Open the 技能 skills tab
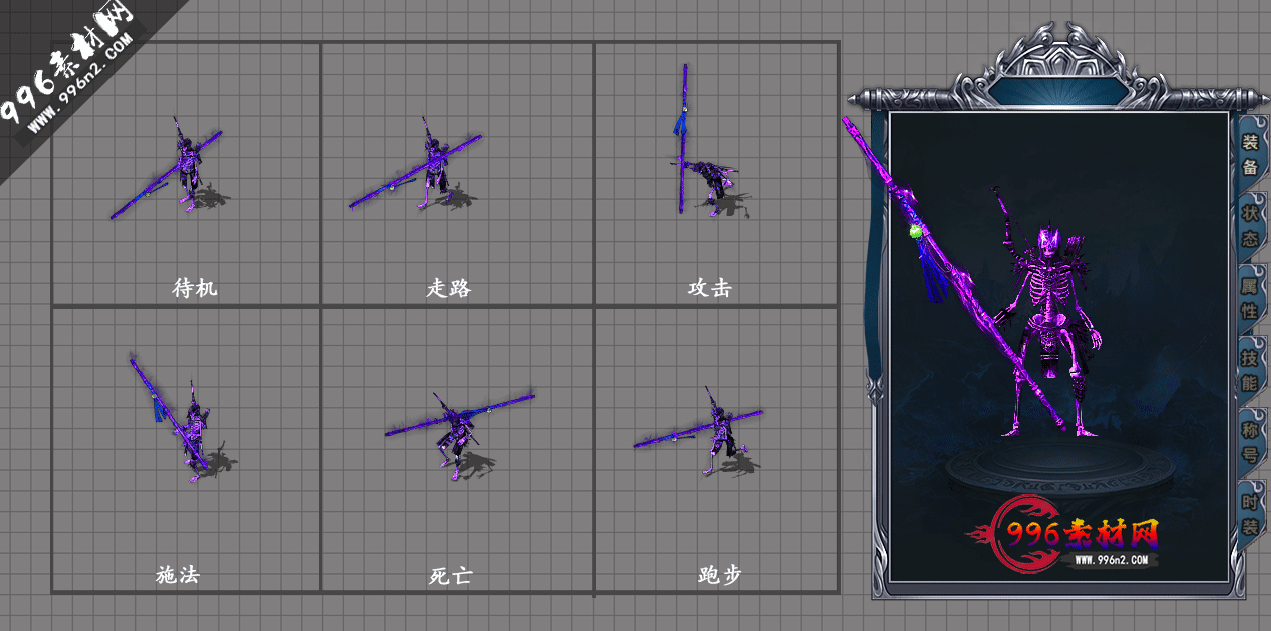This screenshot has height=631, width=1271. pyautogui.click(x=1250, y=370)
